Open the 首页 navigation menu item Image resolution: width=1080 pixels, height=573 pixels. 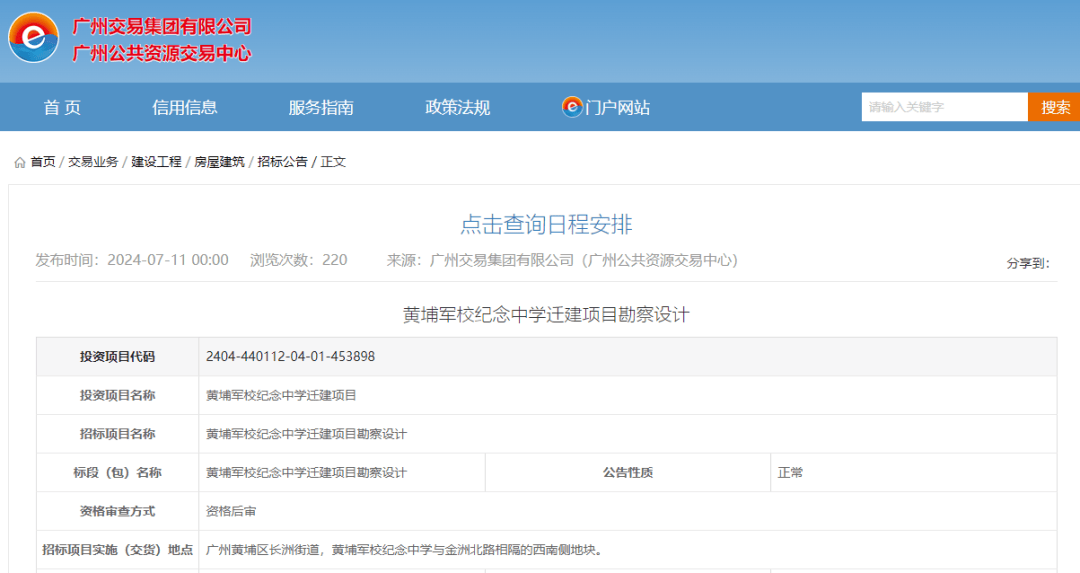tap(62, 107)
